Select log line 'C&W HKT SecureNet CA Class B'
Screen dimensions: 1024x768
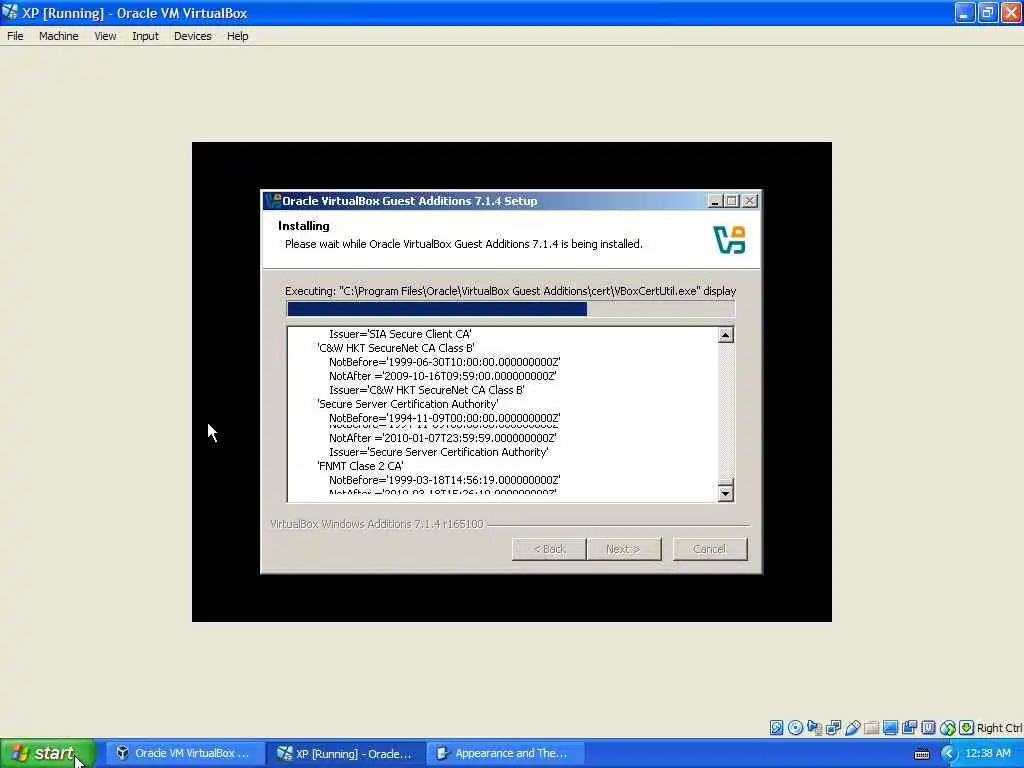click(x=396, y=348)
